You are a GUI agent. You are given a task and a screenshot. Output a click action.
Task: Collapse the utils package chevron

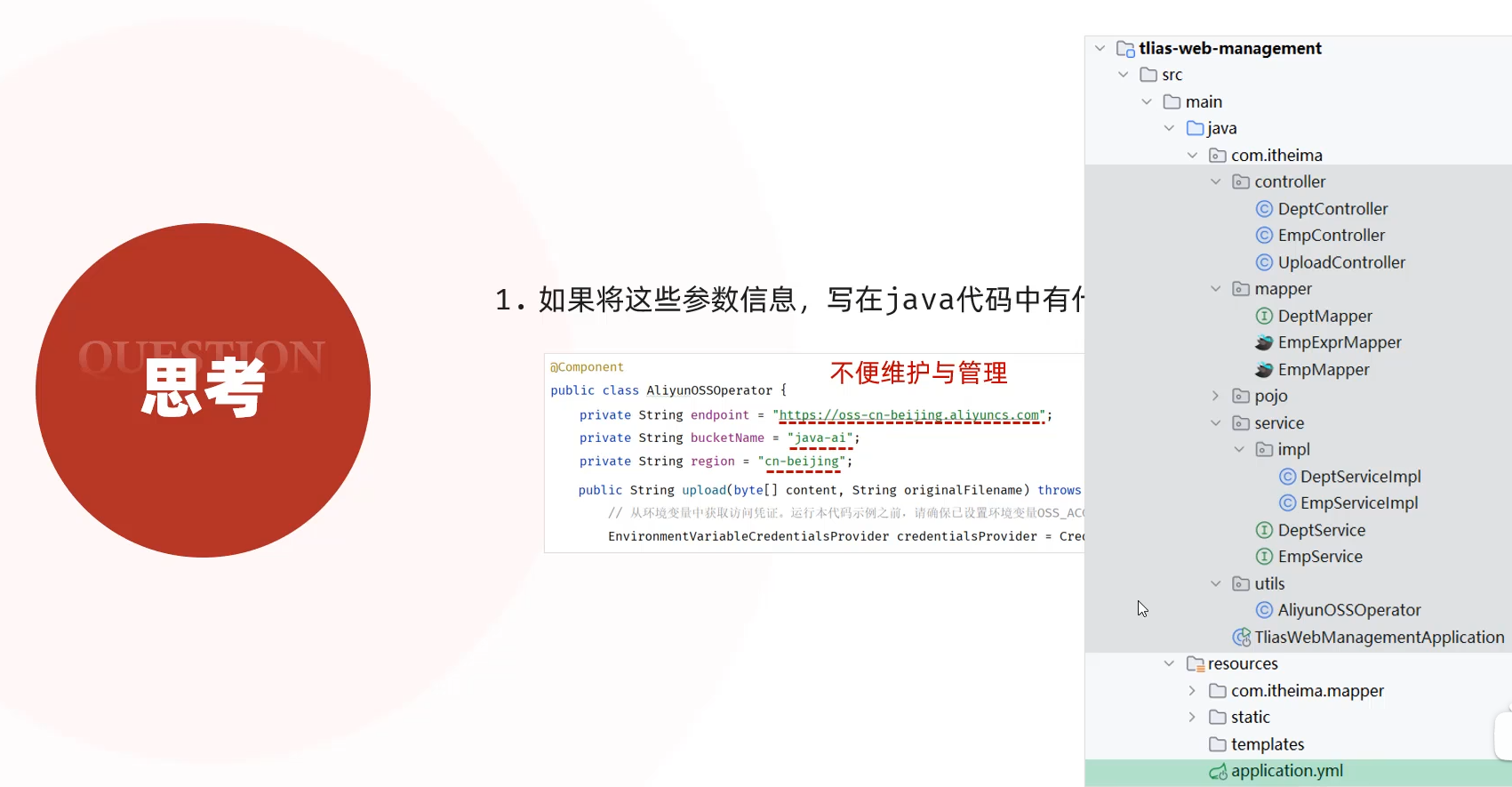[x=1215, y=583]
